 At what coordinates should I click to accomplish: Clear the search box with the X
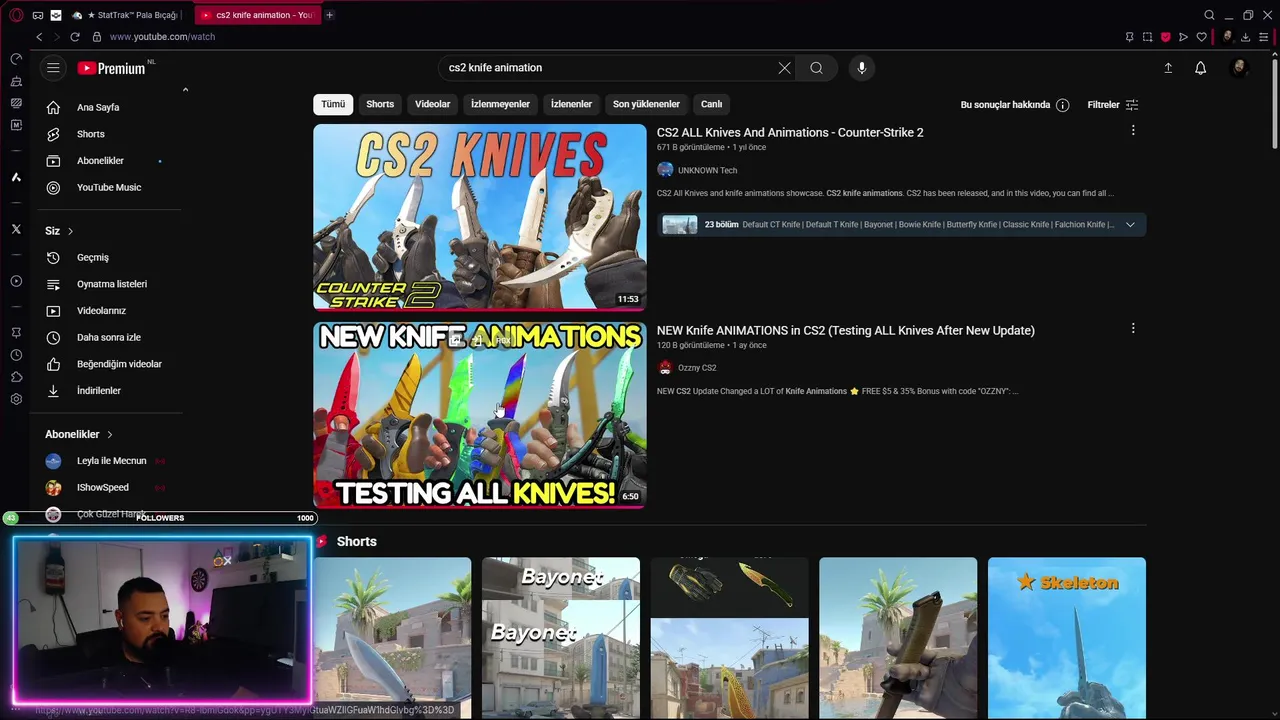tap(784, 68)
